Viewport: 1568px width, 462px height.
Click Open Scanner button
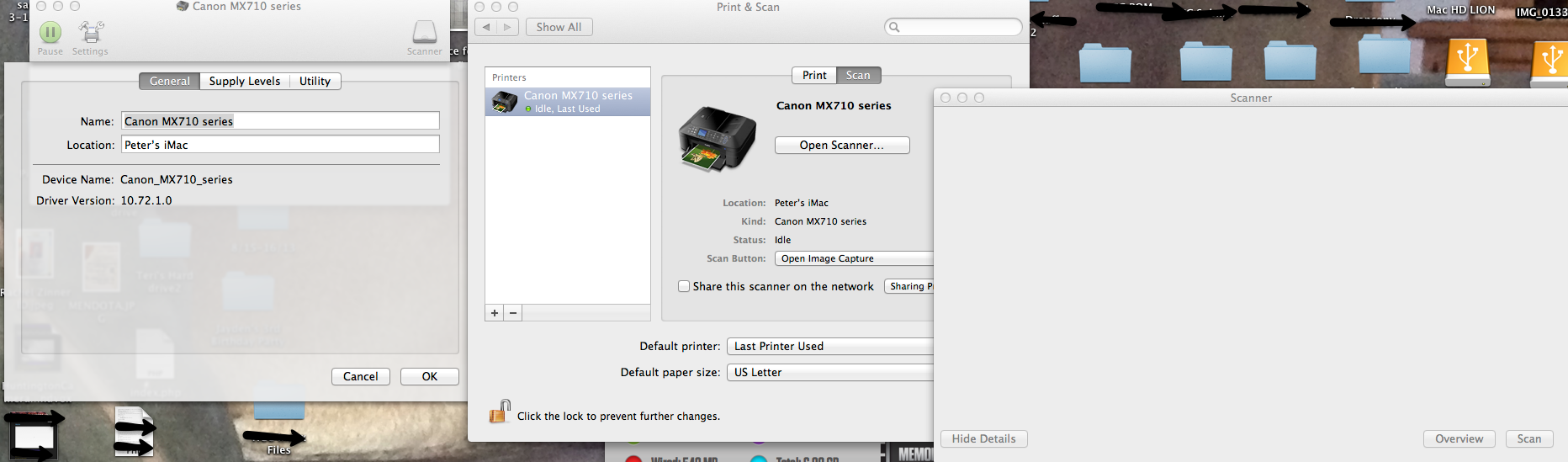pyautogui.click(x=842, y=145)
